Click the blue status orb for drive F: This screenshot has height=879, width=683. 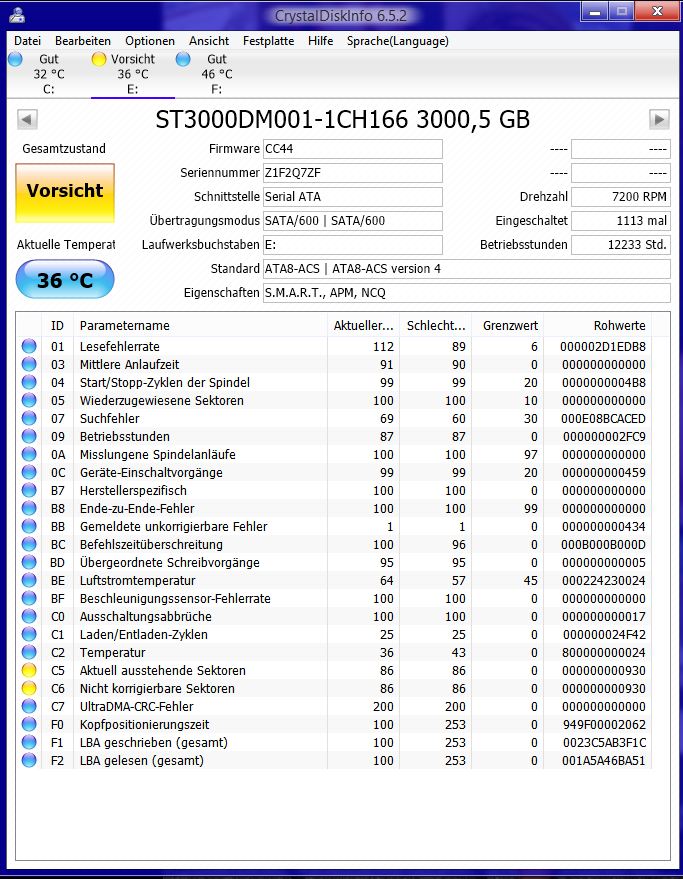coord(183,59)
